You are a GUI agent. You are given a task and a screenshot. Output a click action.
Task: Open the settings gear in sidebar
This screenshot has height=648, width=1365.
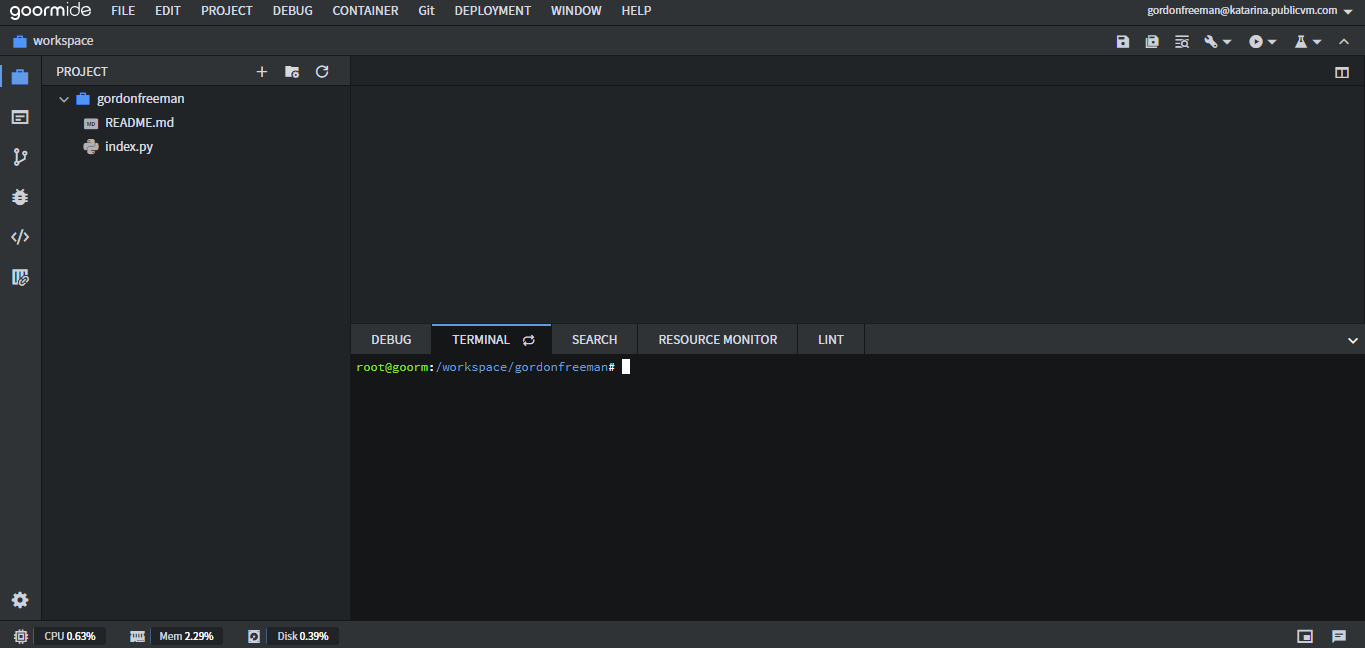click(20, 600)
